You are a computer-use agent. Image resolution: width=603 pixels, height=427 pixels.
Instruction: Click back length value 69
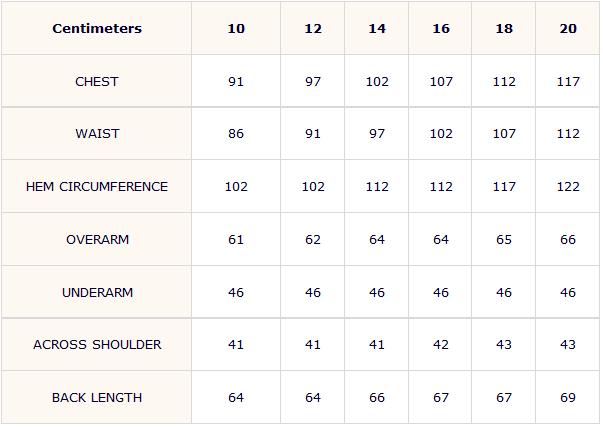[x=568, y=397]
